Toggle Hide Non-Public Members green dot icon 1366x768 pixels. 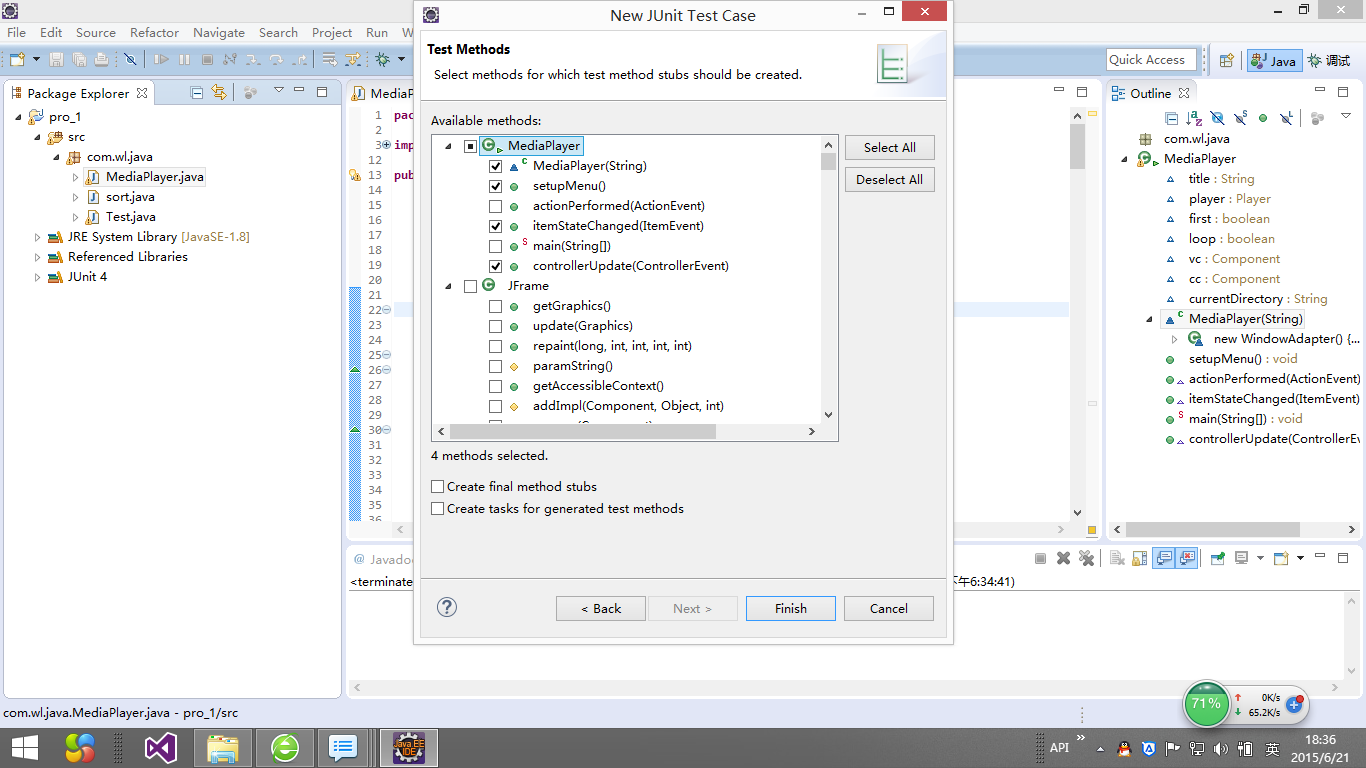point(1263,118)
